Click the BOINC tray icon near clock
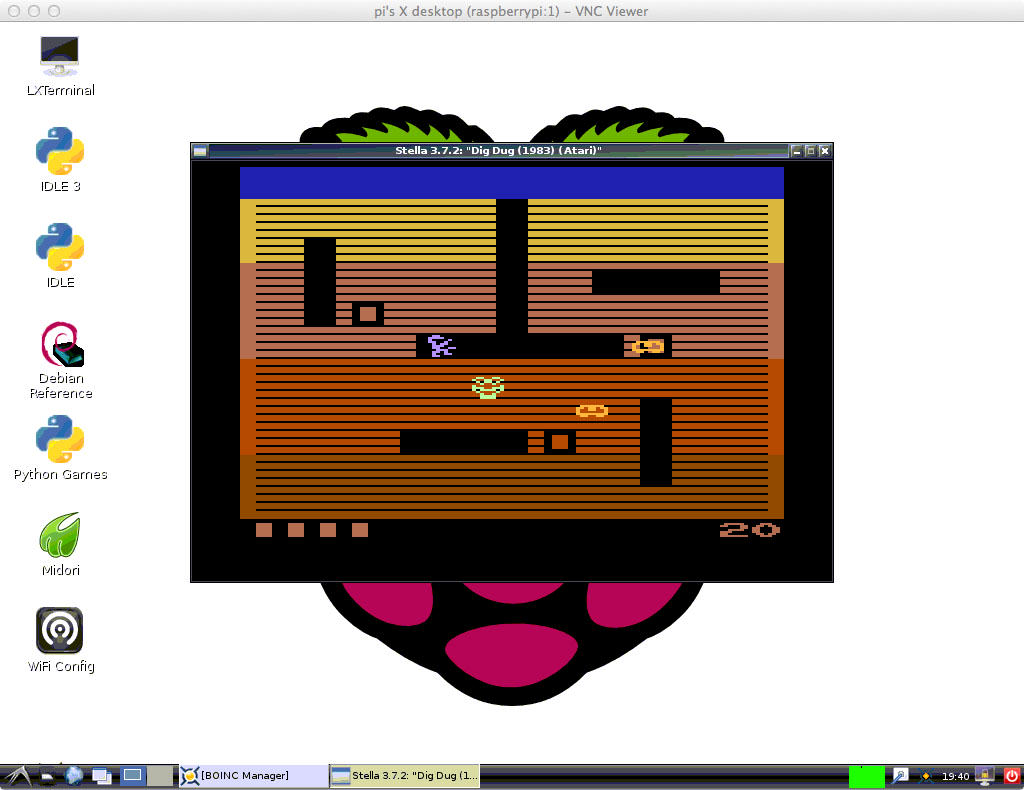The height and width of the screenshot is (790, 1024). (928, 776)
